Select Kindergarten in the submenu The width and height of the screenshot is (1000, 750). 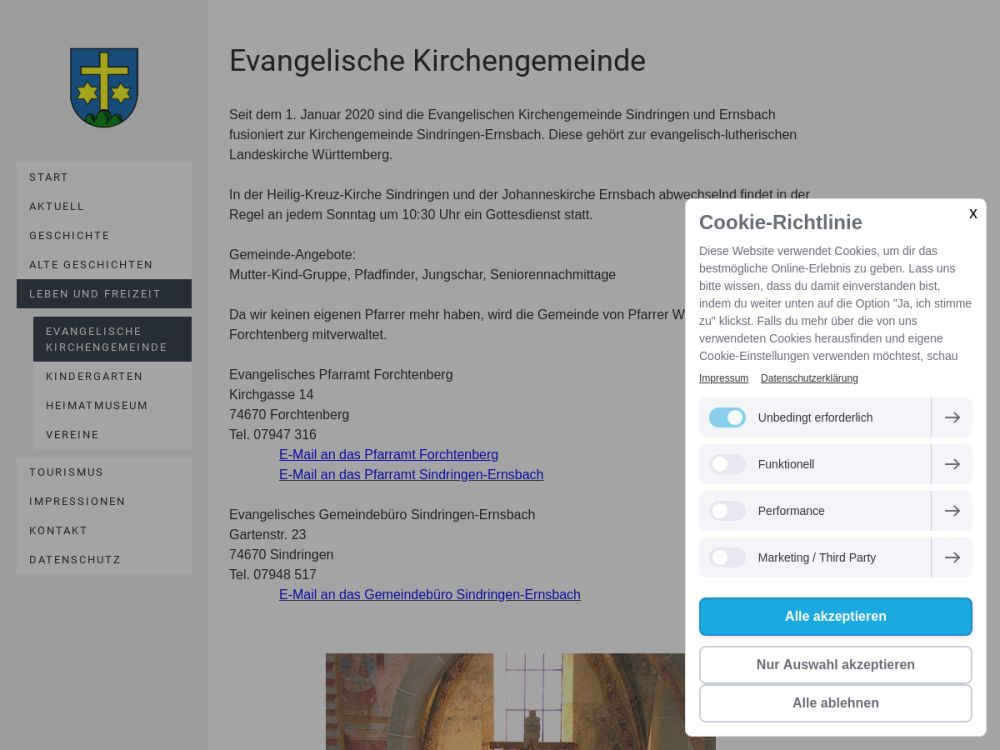tap(94, 377)
